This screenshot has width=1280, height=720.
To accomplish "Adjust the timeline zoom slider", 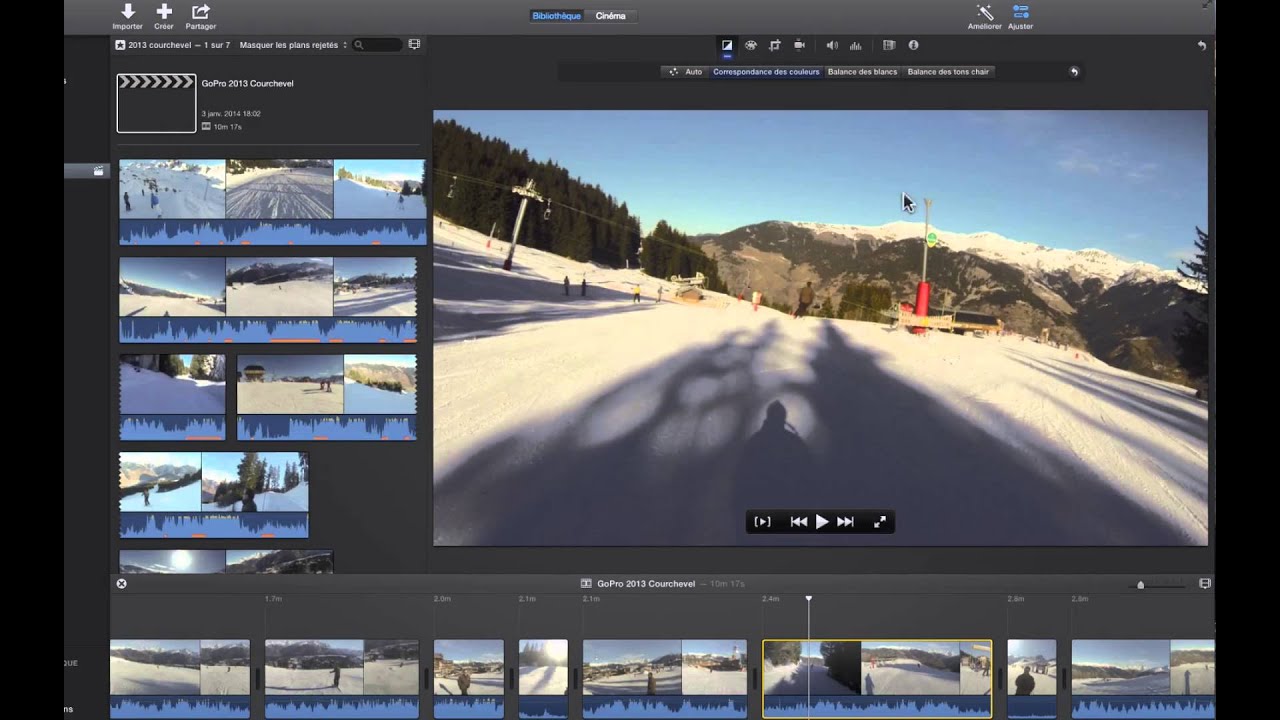I will (1140, 584).
